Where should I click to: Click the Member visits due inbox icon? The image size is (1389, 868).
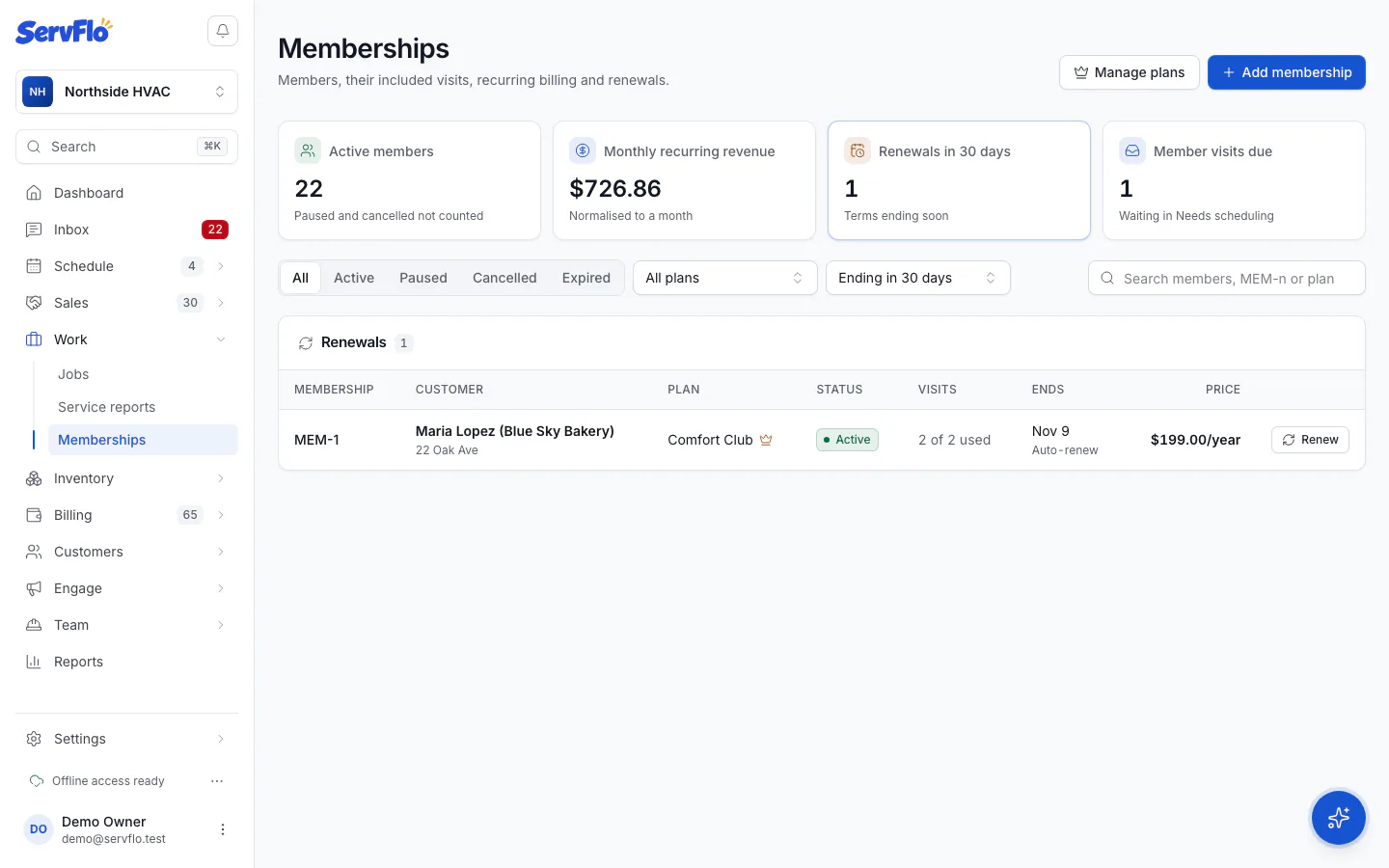coord(1132,150)
